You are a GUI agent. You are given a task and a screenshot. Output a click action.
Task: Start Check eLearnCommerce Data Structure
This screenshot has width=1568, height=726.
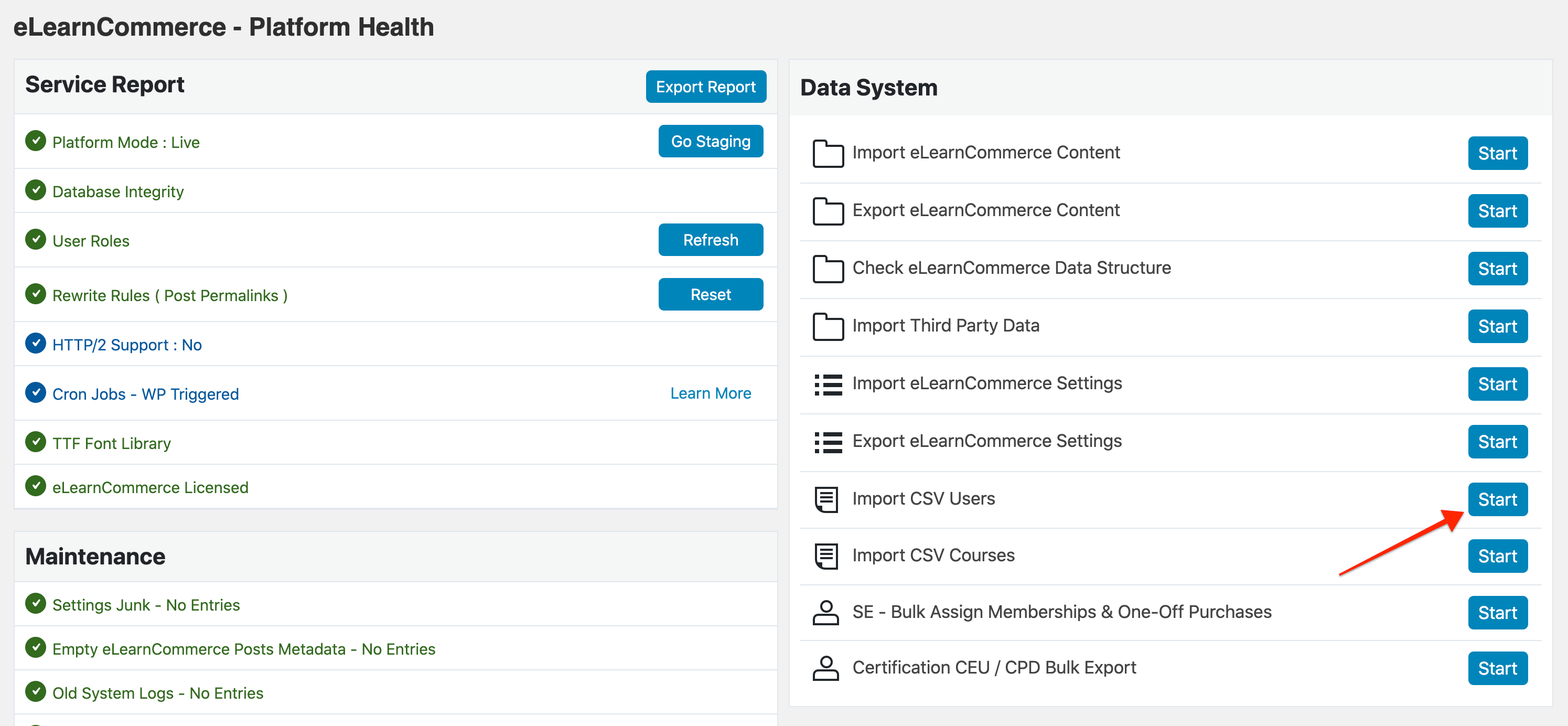1497,269
